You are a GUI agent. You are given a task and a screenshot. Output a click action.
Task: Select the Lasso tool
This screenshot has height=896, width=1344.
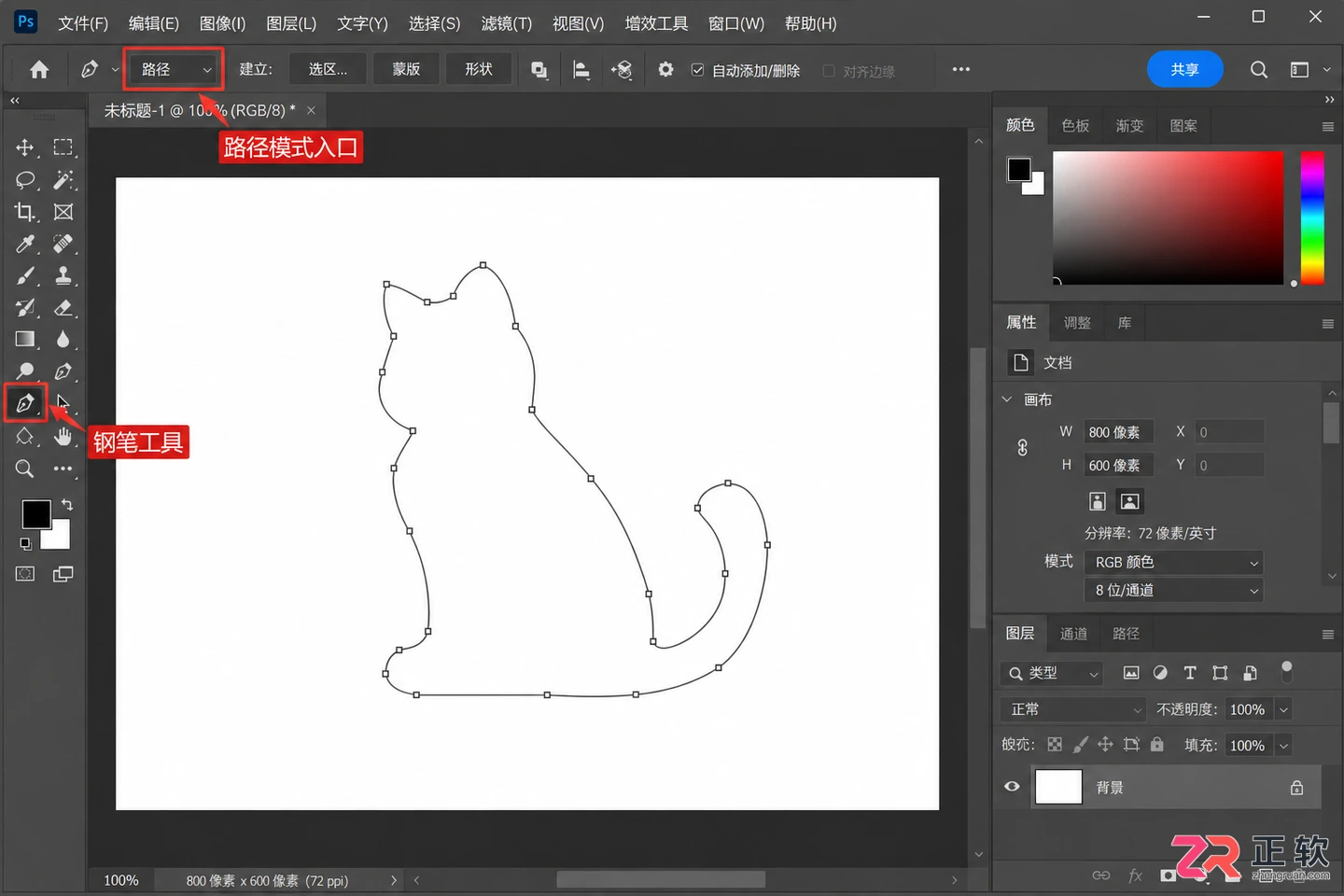(25, 179)
